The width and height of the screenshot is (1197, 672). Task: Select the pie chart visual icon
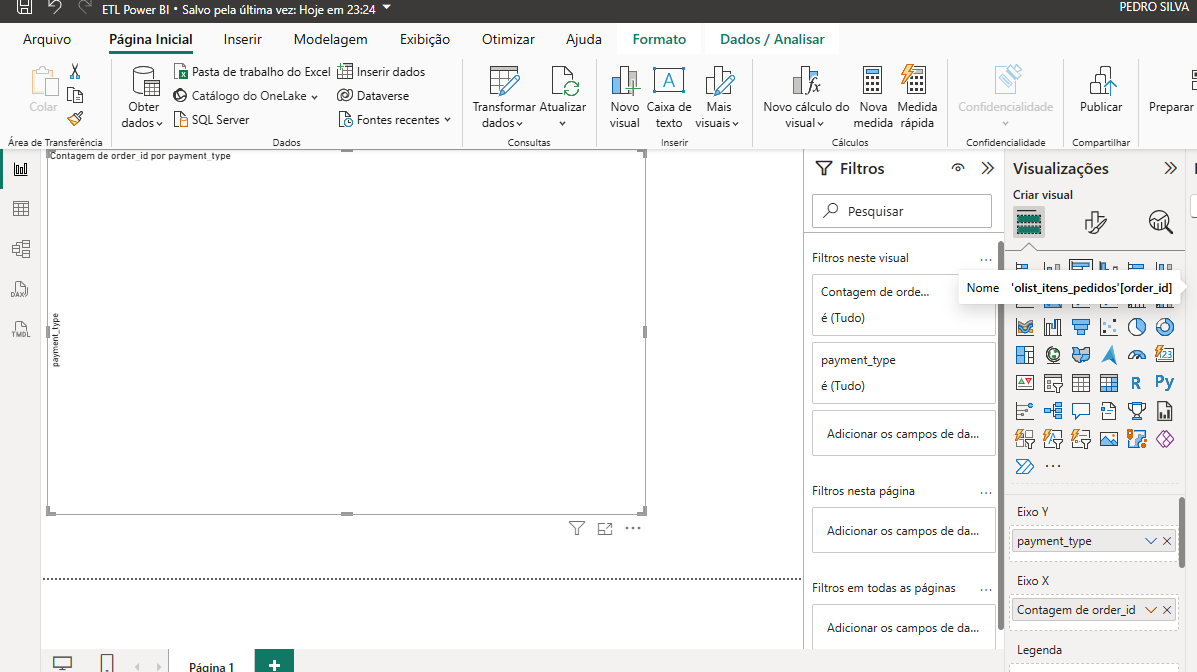1136,327
